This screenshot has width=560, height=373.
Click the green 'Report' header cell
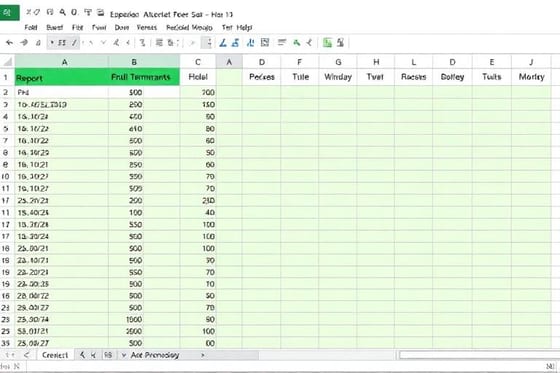(61, 77)
